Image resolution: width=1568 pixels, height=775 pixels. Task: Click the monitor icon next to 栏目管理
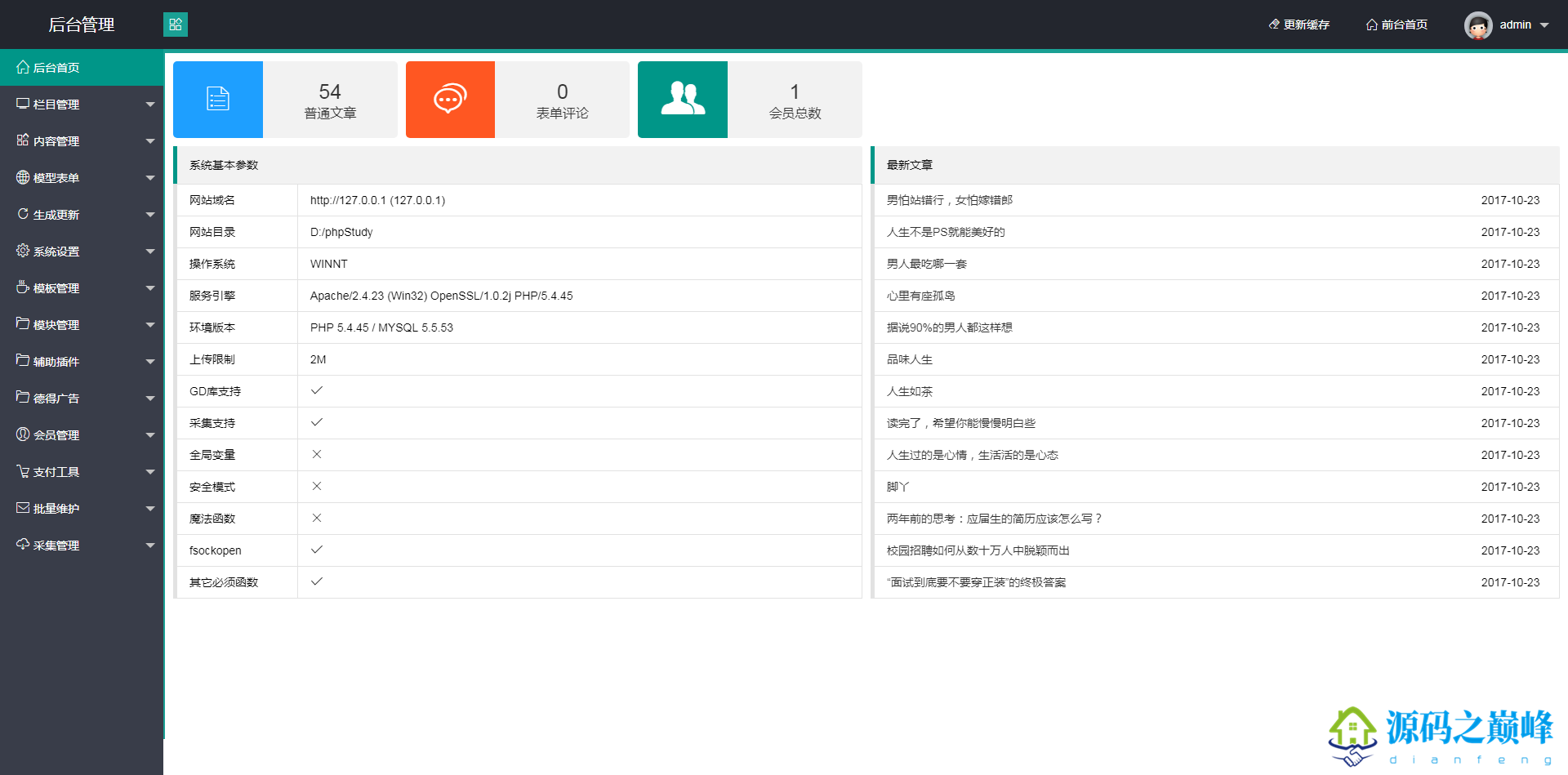(x=23, y=104)
